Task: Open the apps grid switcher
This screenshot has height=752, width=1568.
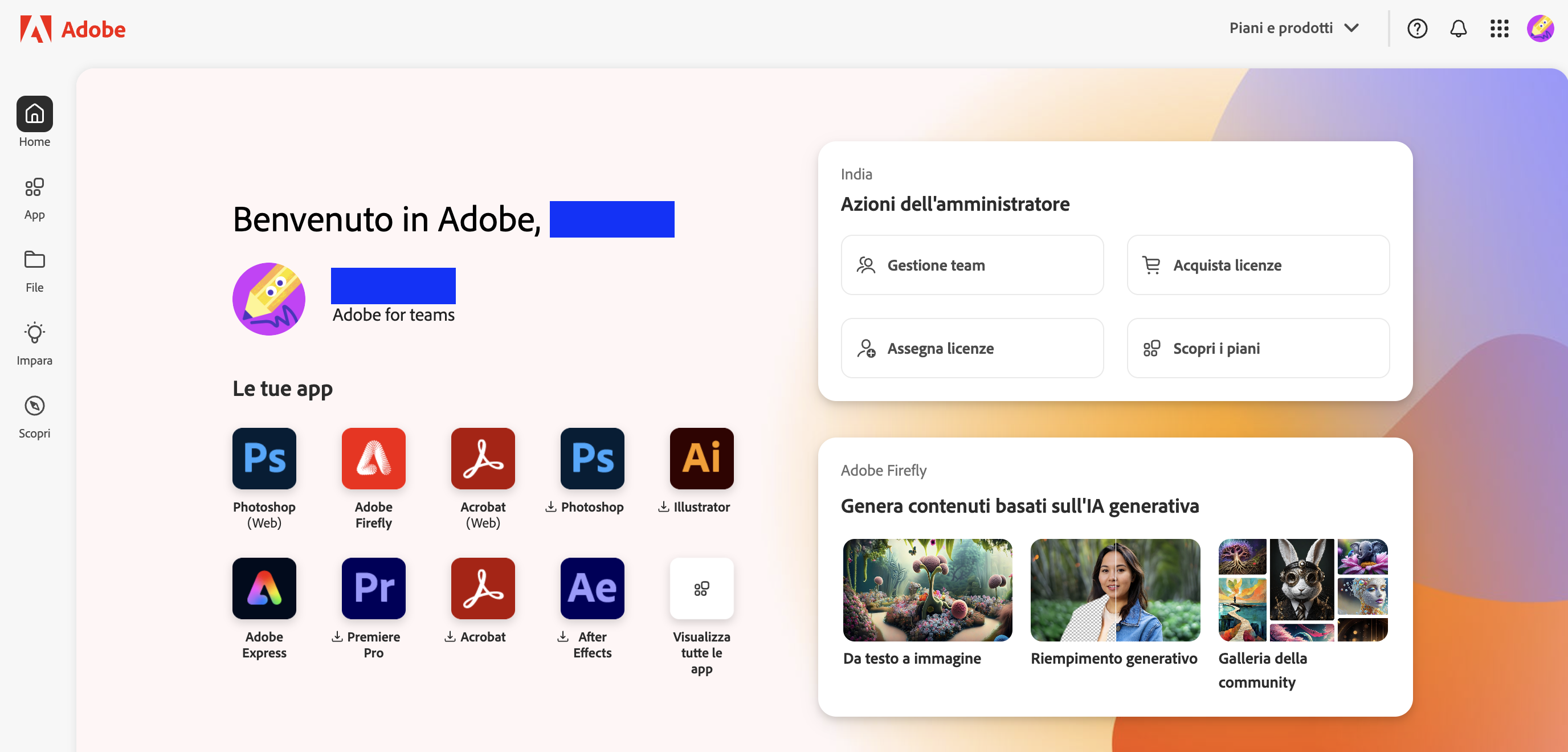Action: point(1499,28)
